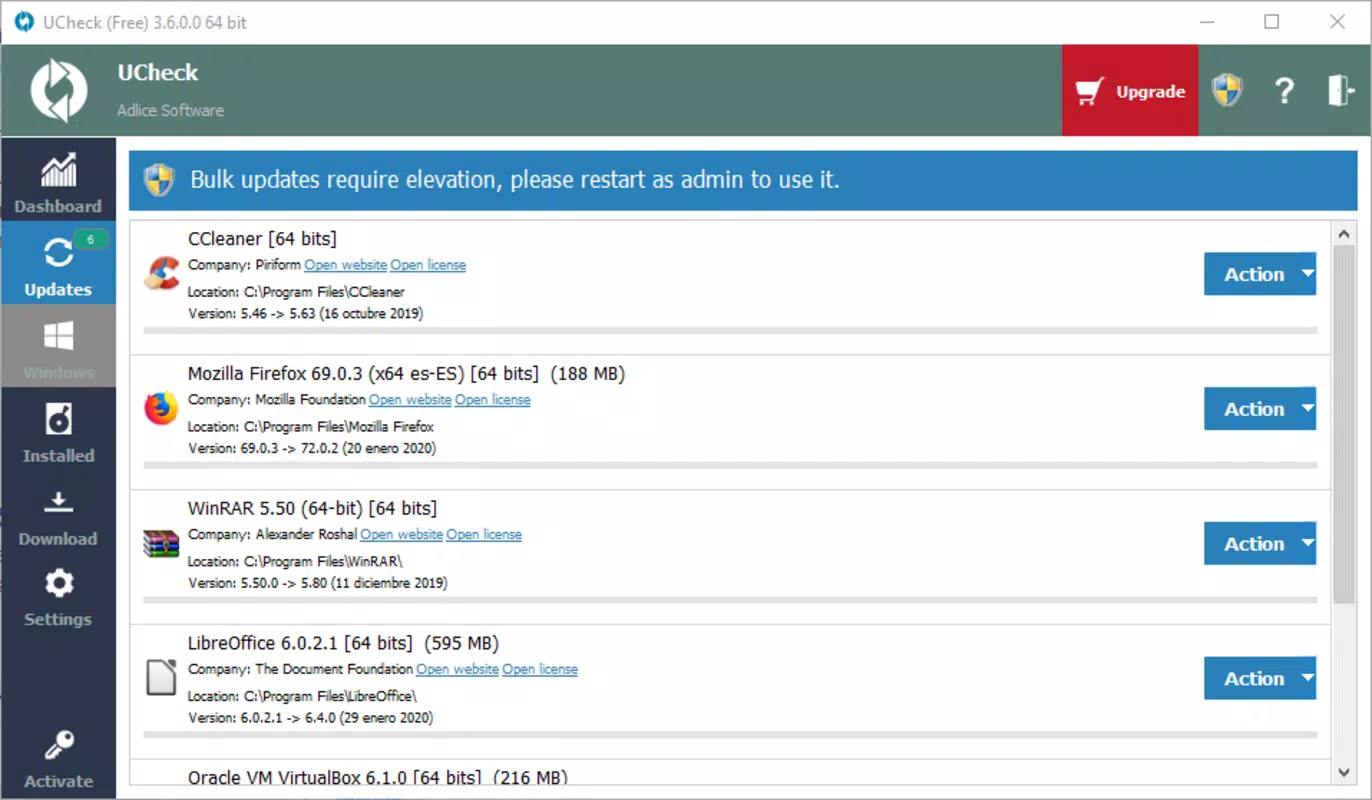Select the "CCleaner [64 bits]" title
The width and height of the screenshot is (1372, 800).
pyautogui.click(x=262, y=239)
